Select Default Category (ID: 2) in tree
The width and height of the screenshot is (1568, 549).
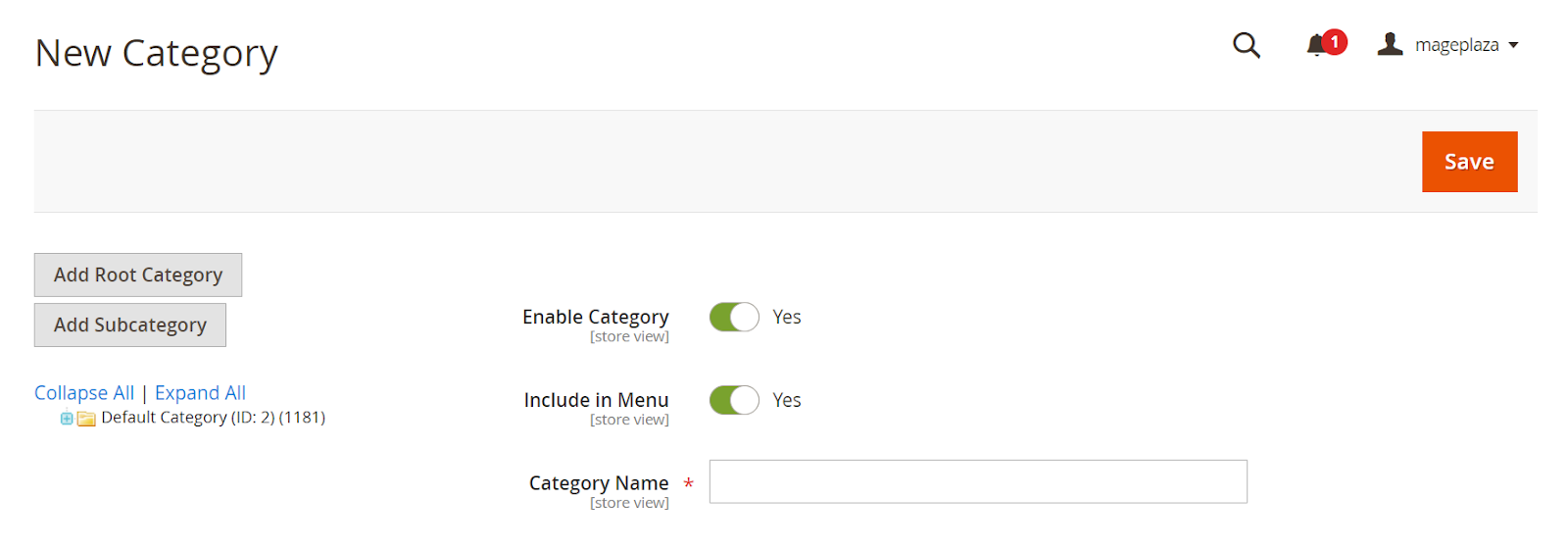tap(213, 418)
